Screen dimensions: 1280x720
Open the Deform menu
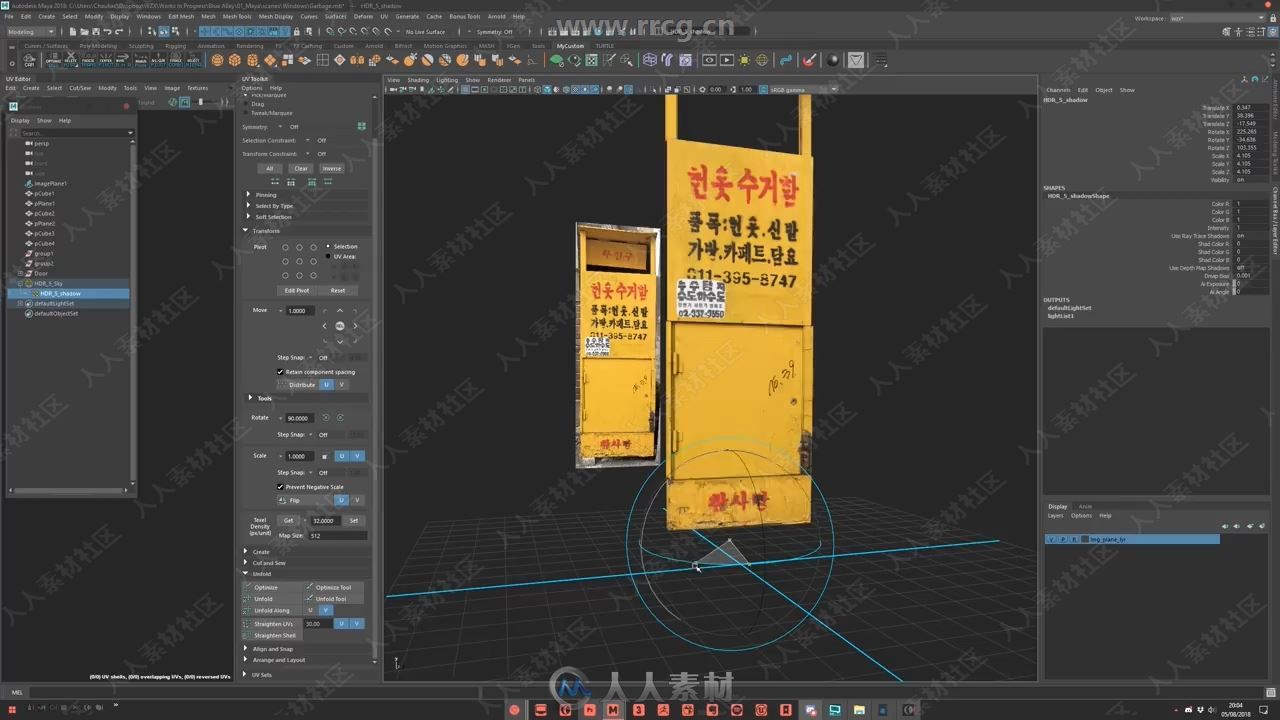[x=363, y=16]
